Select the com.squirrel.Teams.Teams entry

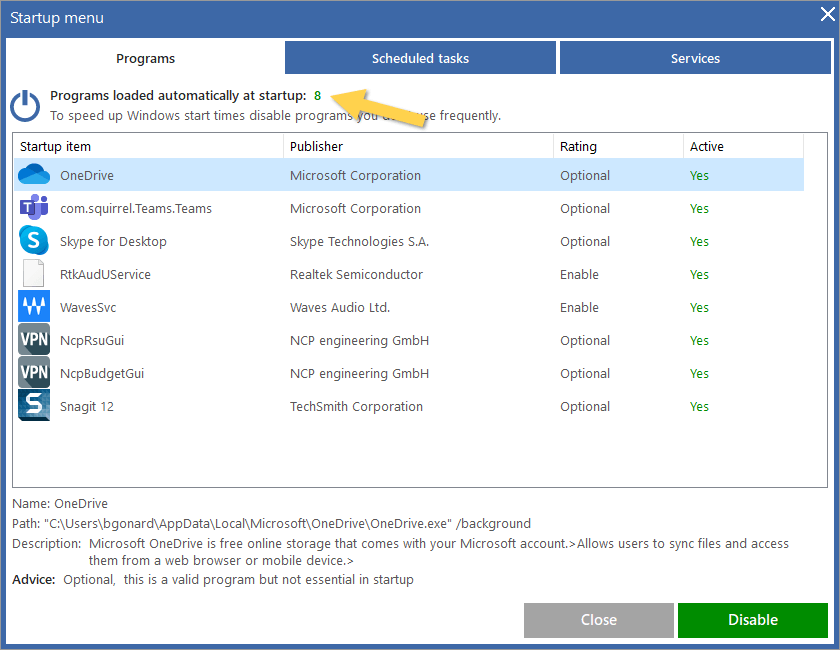point(136,208)
